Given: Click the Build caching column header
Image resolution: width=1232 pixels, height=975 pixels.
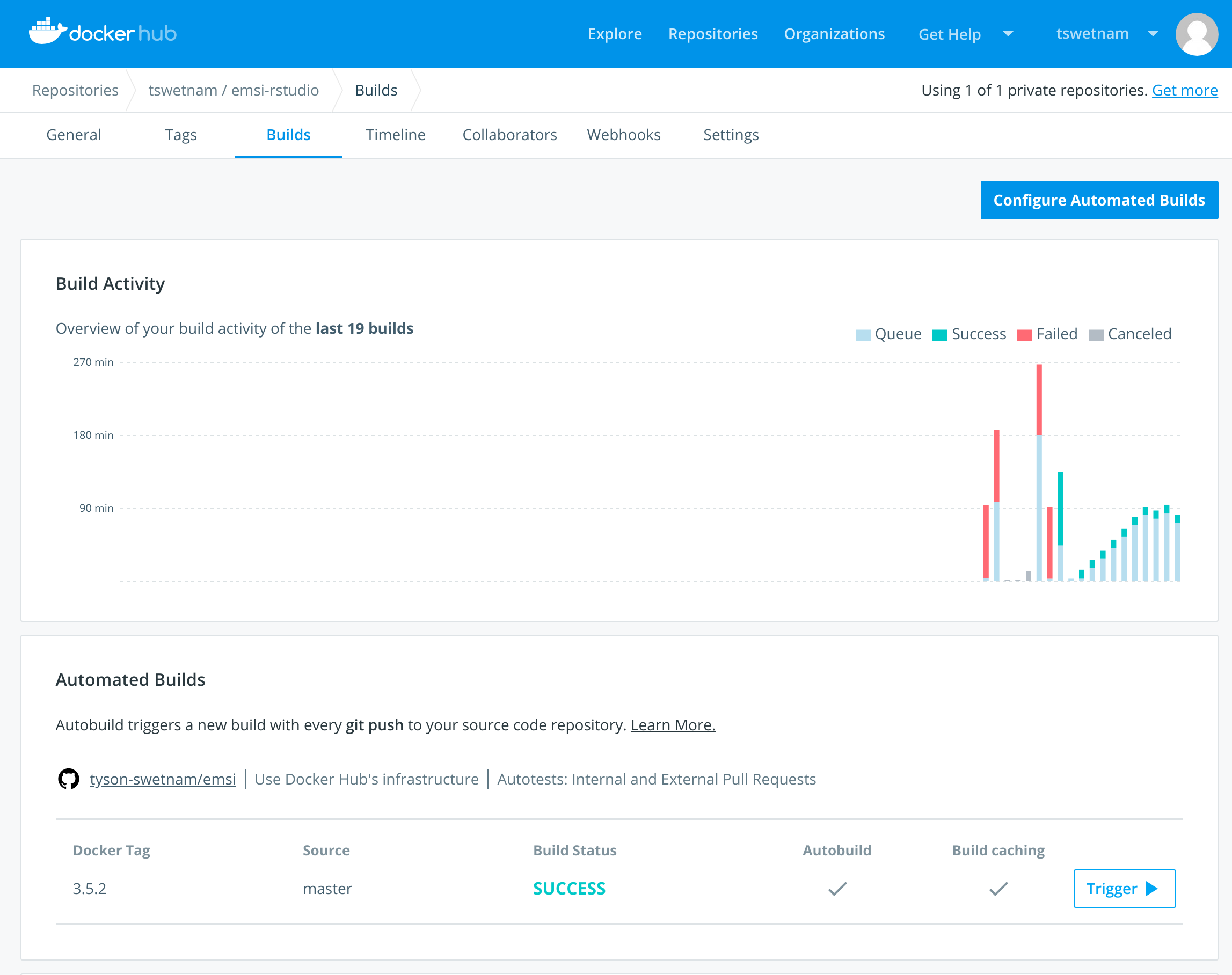Looking at the screenshot, I should click(x=998, y=850).
